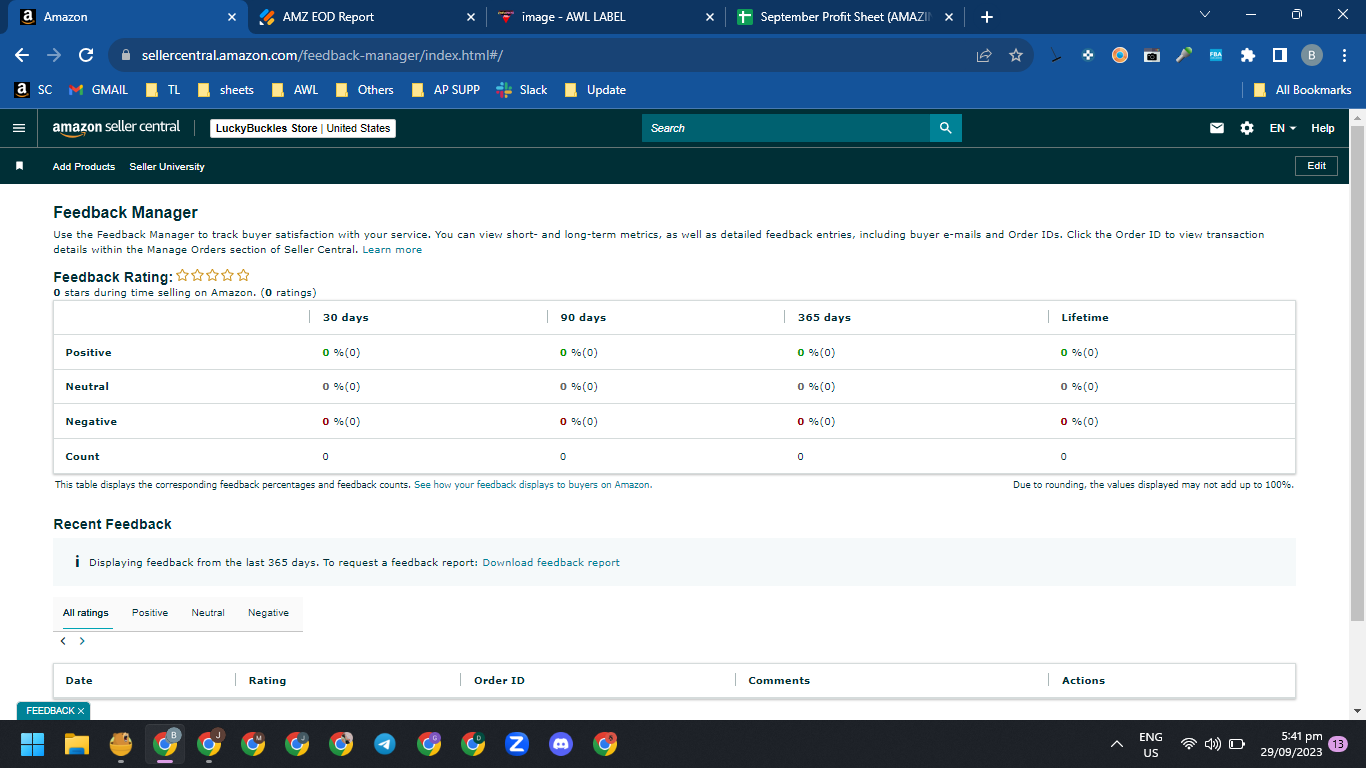This screenshot has height=768, width=1366.
Task: Open the Chrome three-dot menu
Action: [x=1343, y=55]
